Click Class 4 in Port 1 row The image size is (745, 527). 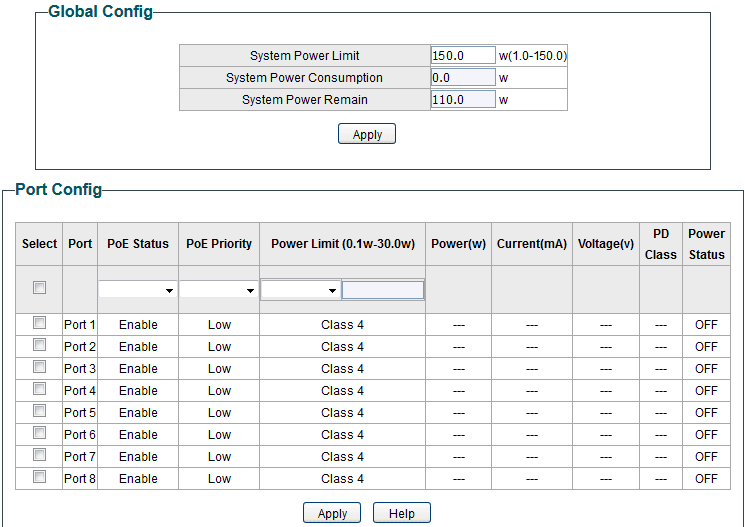tap(342, 325)
